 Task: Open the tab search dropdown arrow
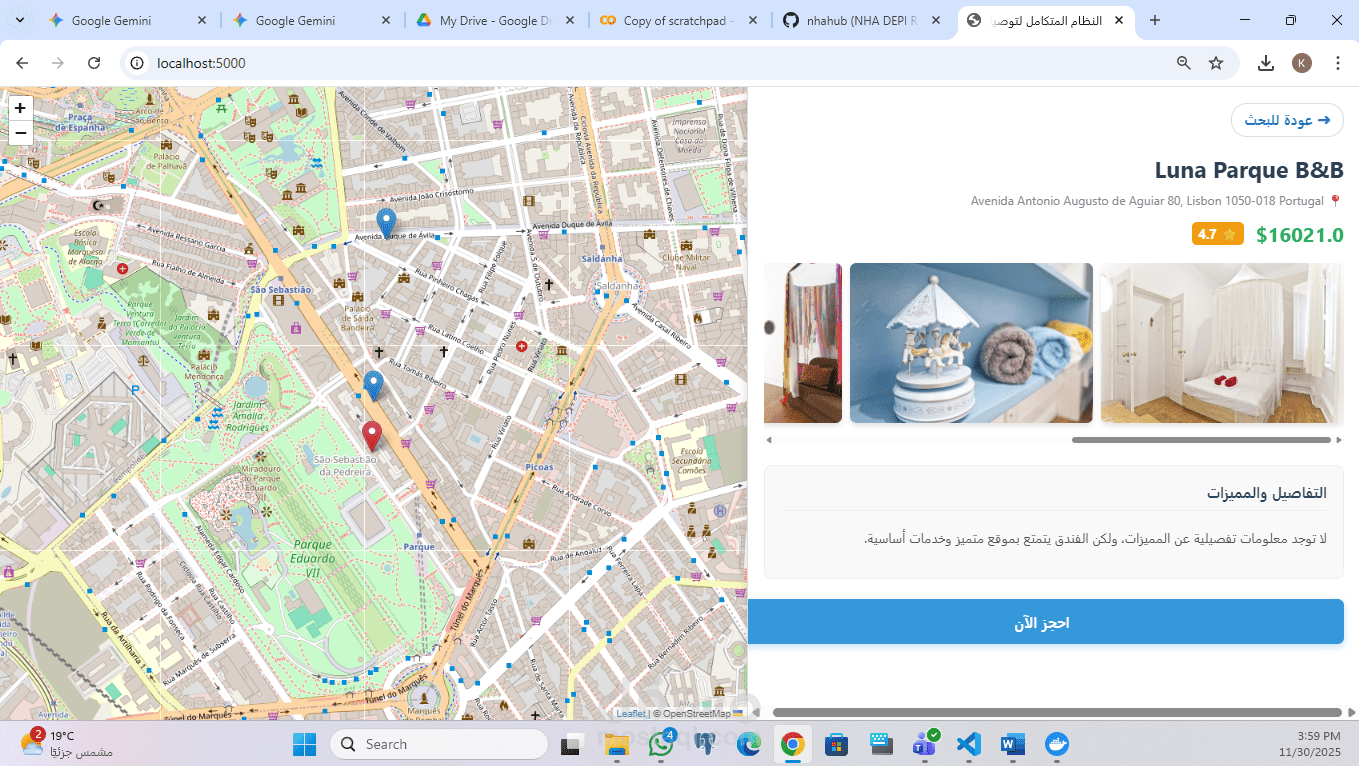19,20
